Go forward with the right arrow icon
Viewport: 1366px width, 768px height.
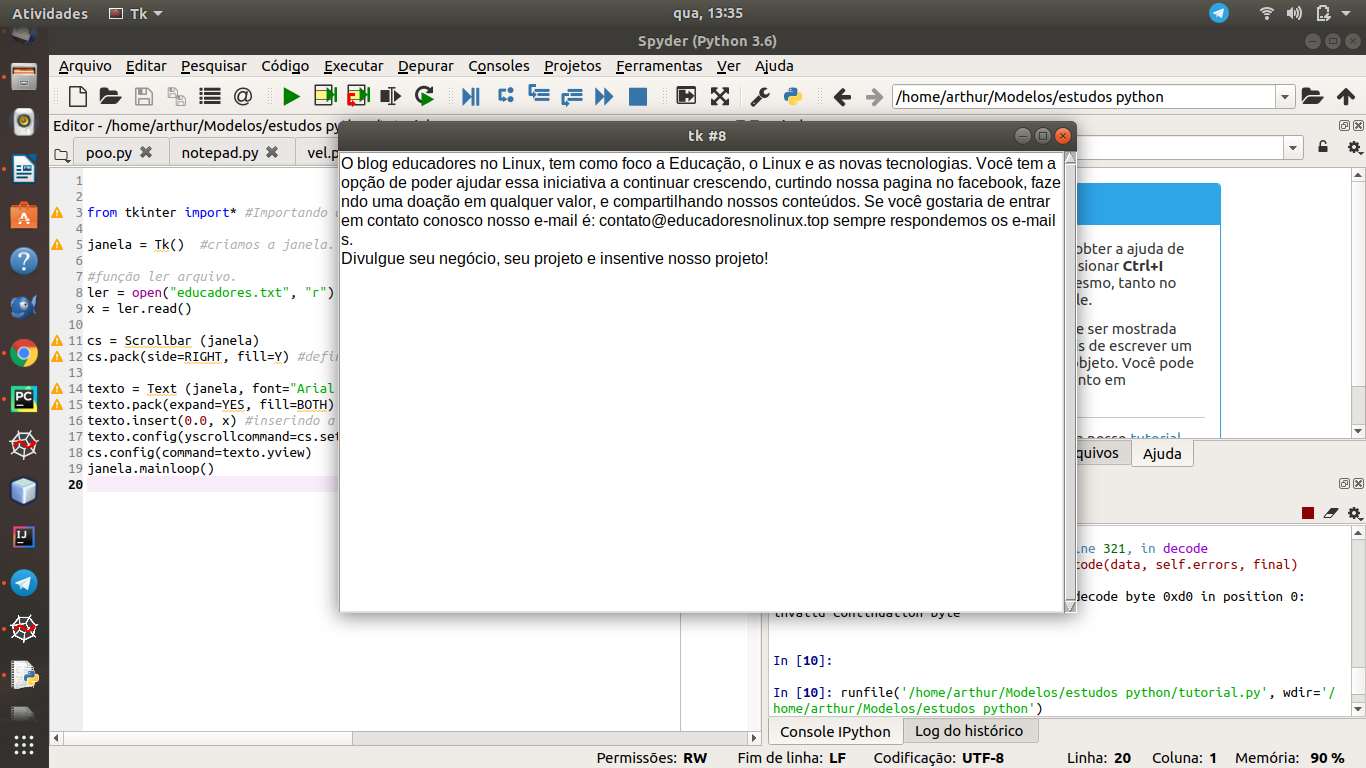pos(875,97)
